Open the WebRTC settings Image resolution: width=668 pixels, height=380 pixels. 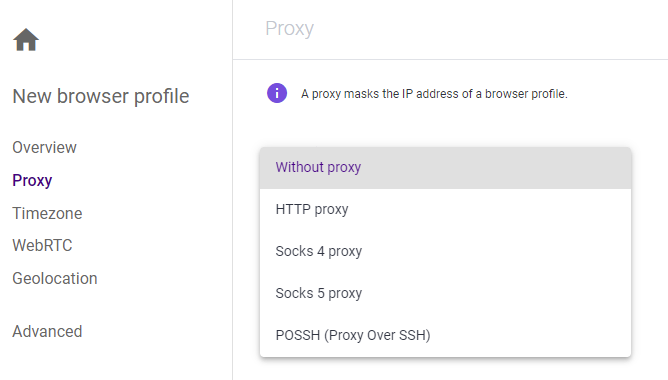[x=42, y=245]
